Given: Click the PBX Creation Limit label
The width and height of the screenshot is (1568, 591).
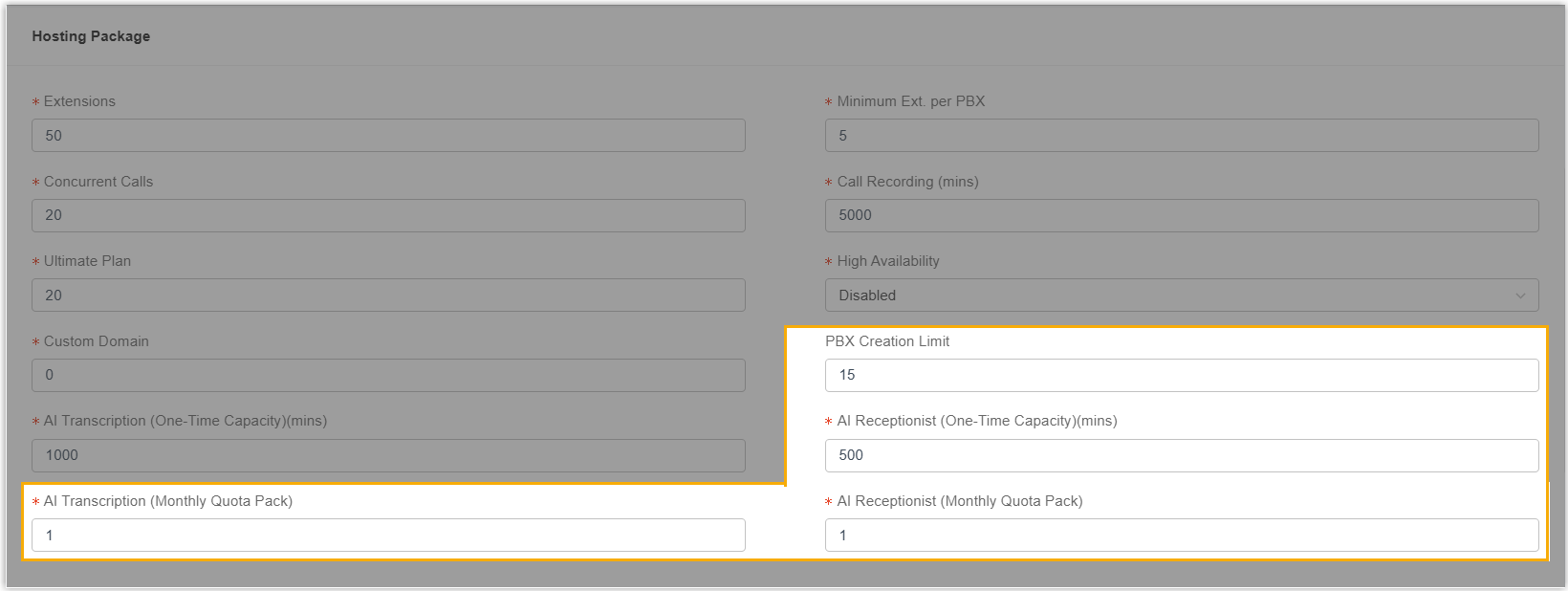Looking at the screenshot, I should point(887,341).
